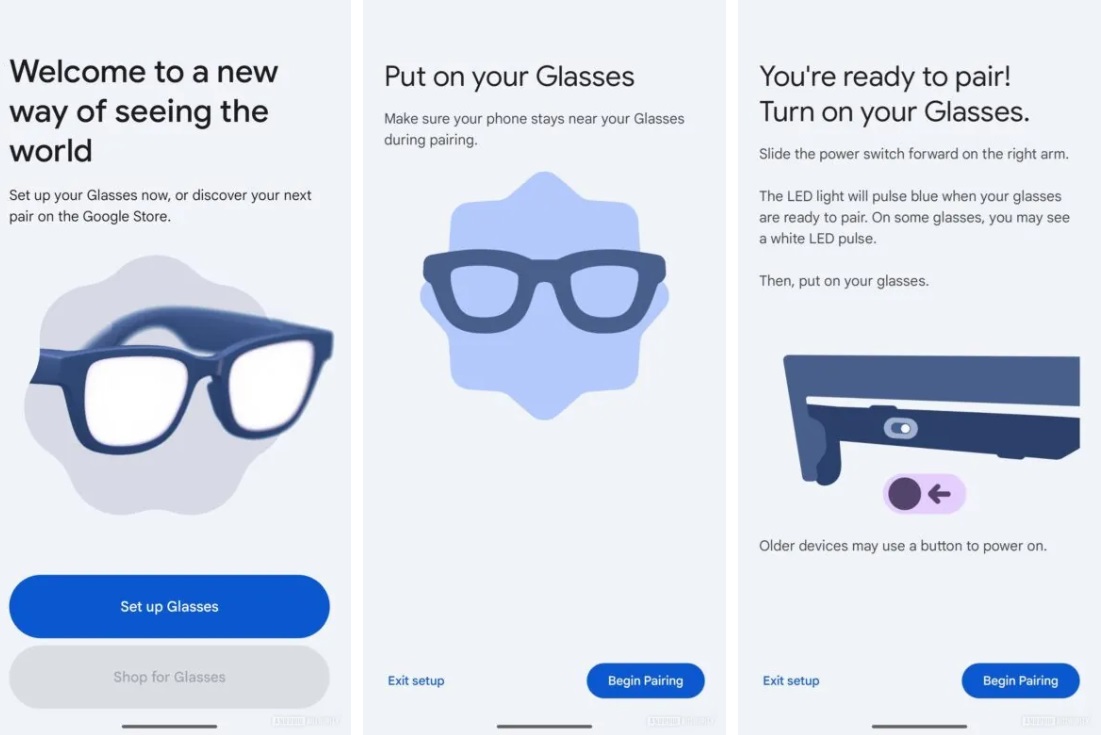Click Begin Pairing below the flat glasses illustration
The width and height of the screenshot is (1101, 735).
tap(645, 680)
